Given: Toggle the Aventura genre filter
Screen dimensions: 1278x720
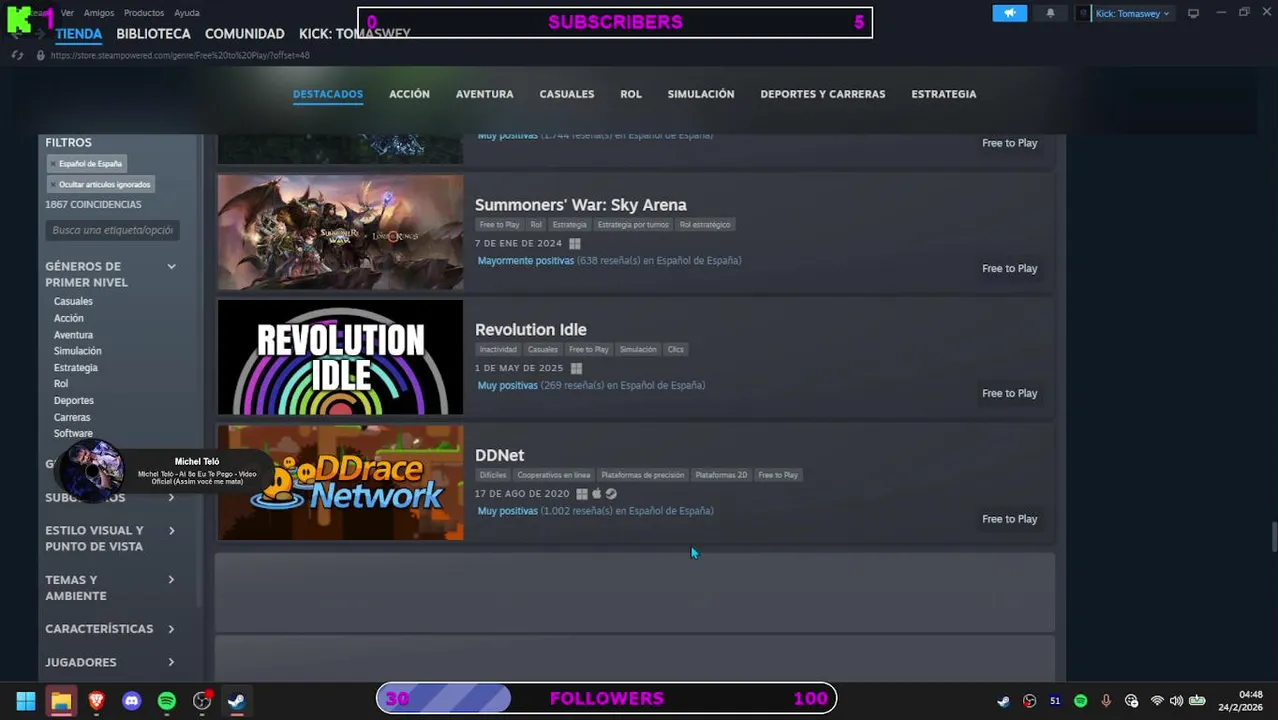Looking at the screenshot, I should pyautogui.click(x=73, y=335).
